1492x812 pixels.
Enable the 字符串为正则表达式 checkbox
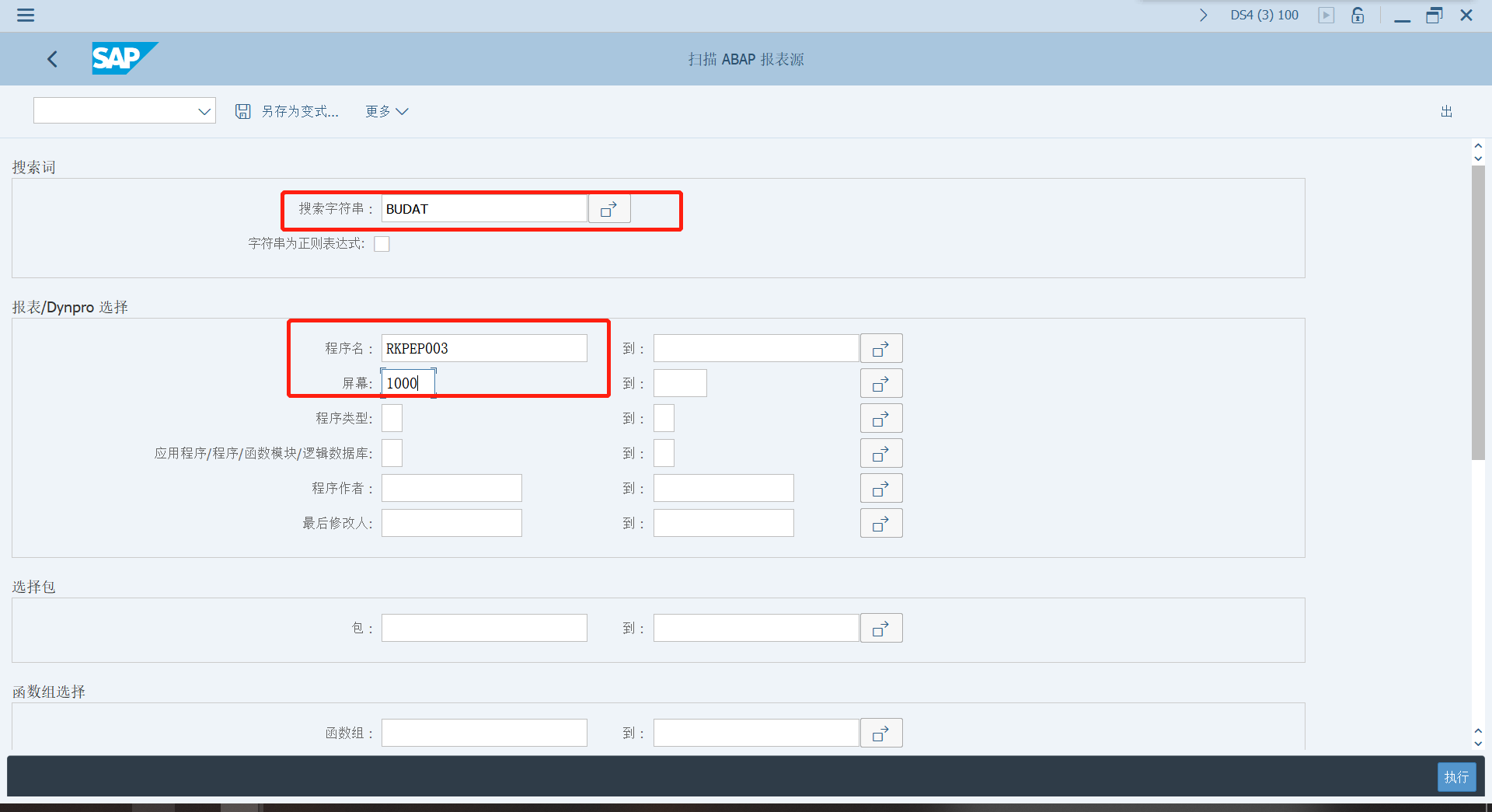click(382, 243)
